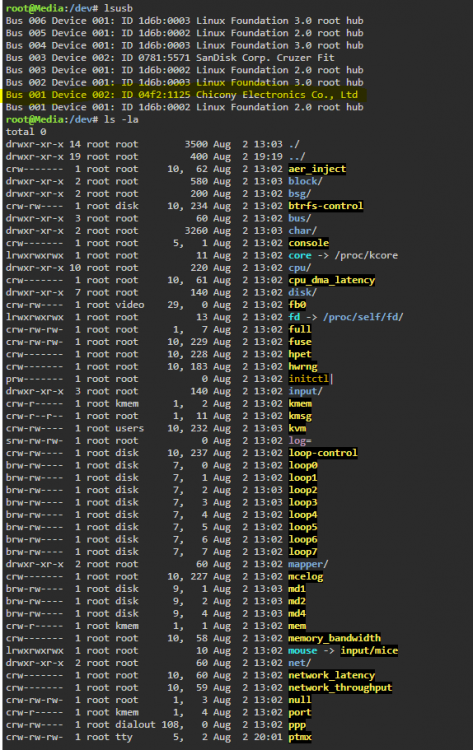Click the fb0 framebuffer device
The height and width of the screenshot is (750, 473).
pos(297,305)
